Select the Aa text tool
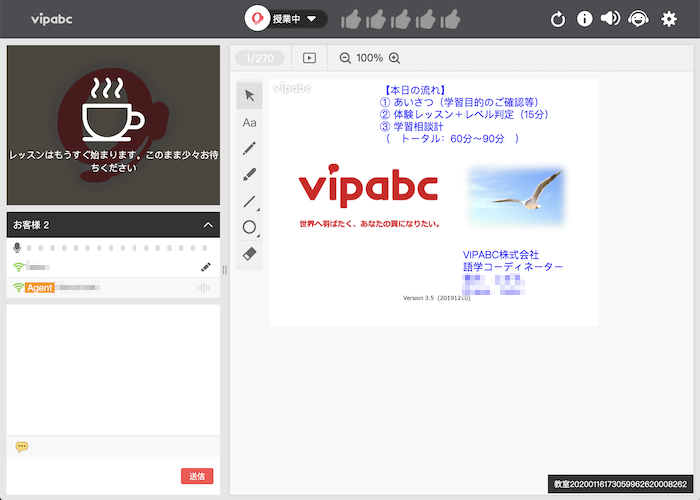 click(250, 123)
